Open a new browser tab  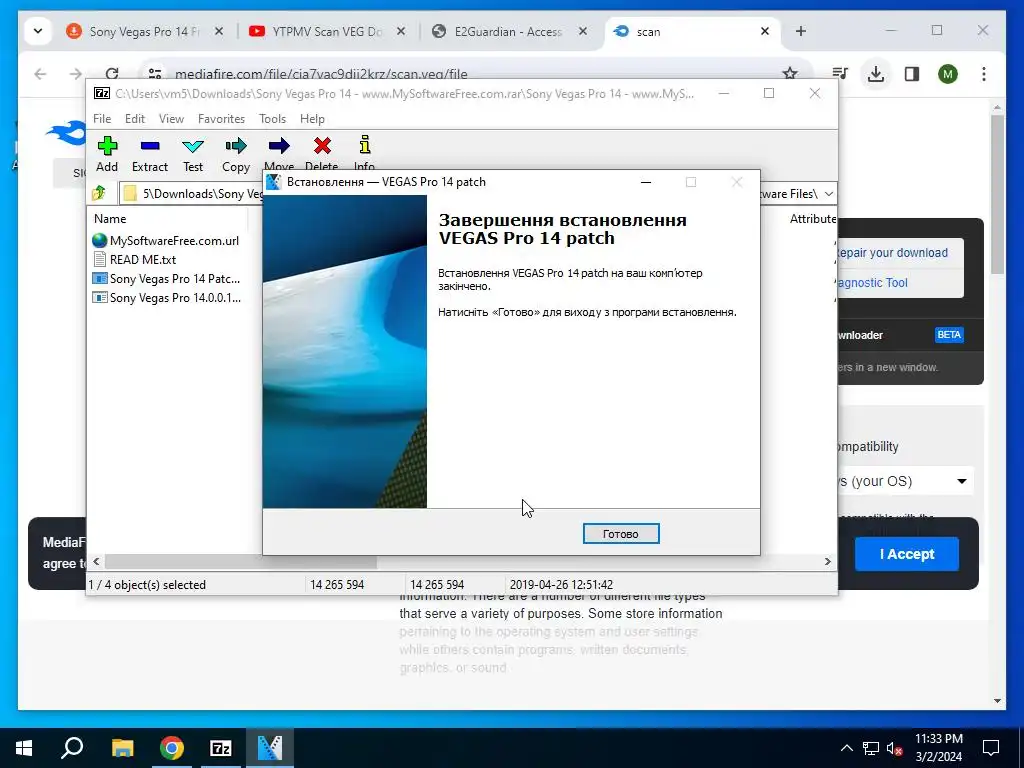pyautogui.click(x=801, y=31)
